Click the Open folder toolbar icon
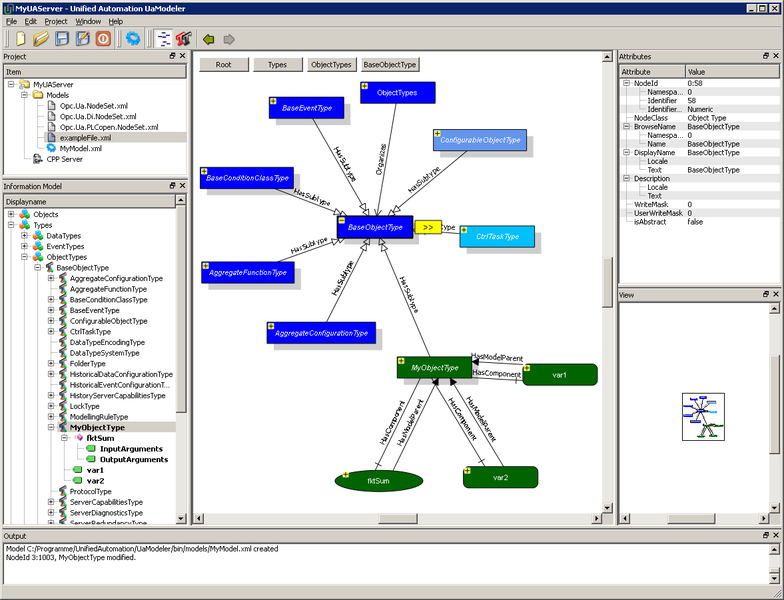 point(40,39)
